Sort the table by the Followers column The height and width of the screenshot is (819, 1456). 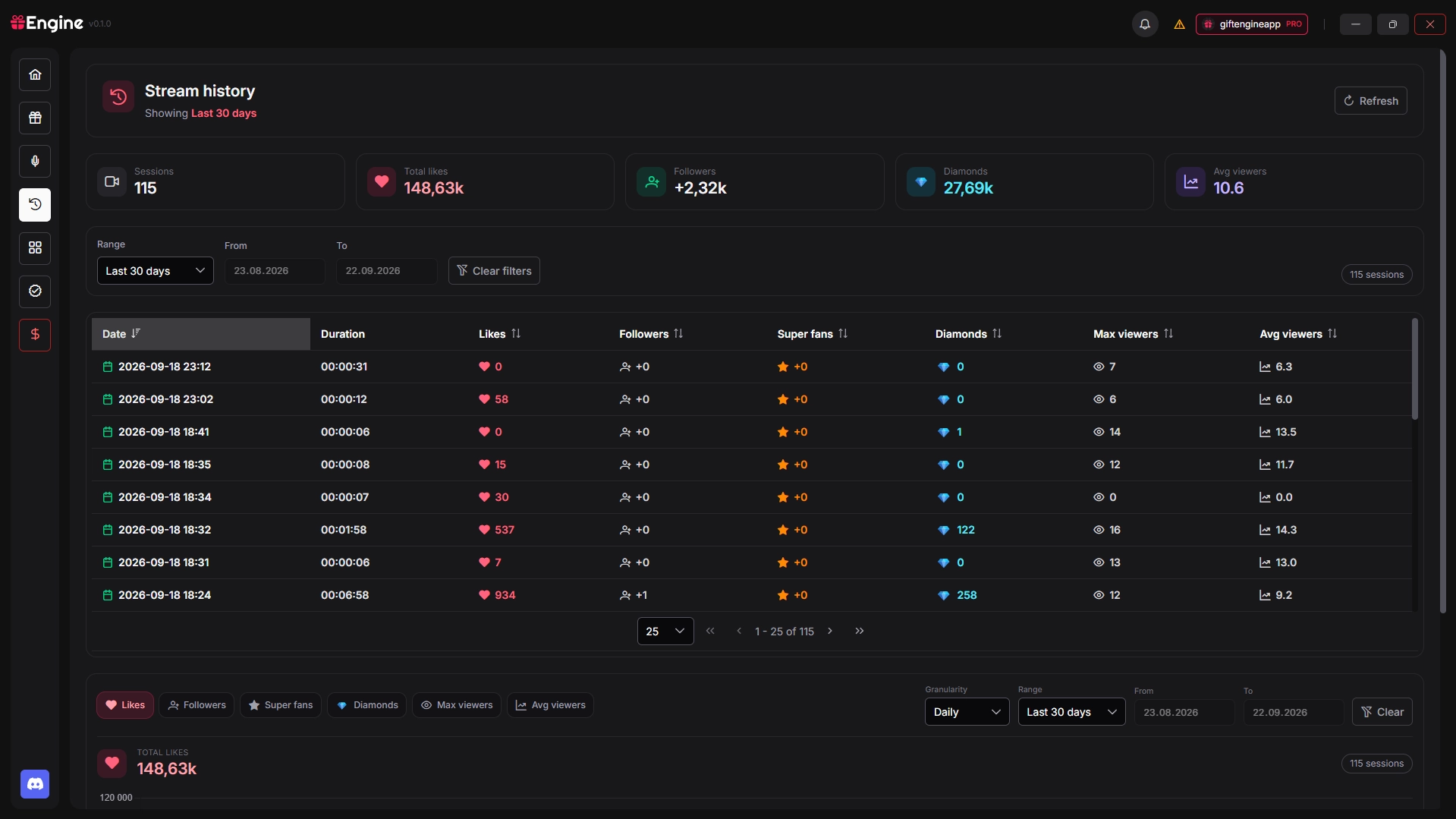pos(651,334)
